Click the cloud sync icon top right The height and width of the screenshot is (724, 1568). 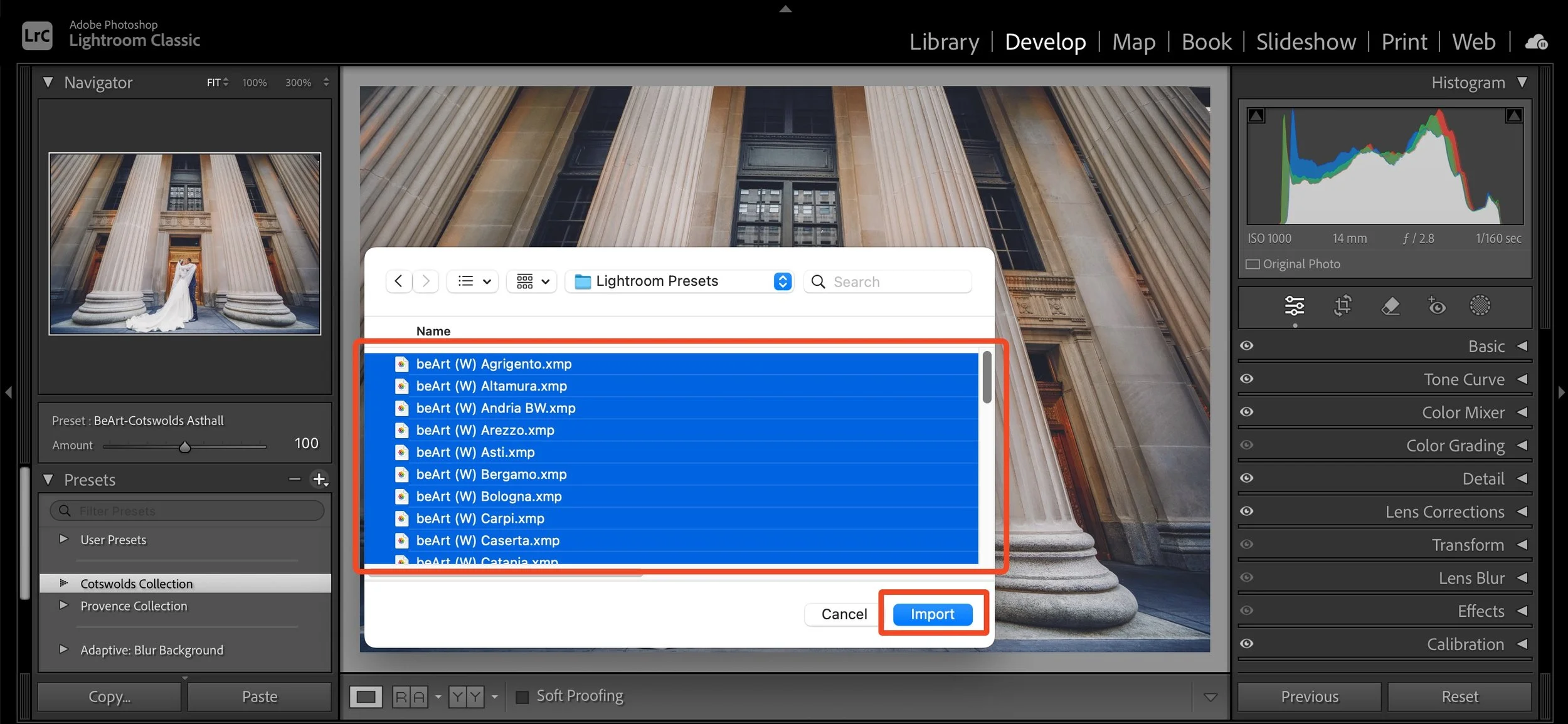1537,41
